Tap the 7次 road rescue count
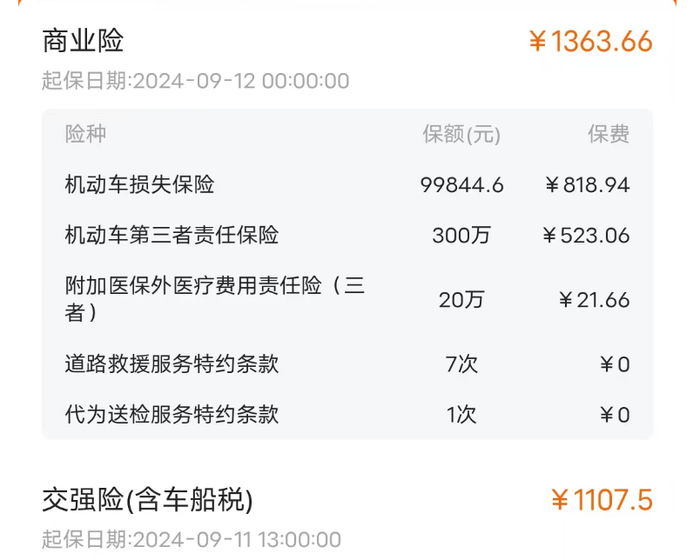700x560 pixels. [x=461, y=364]
